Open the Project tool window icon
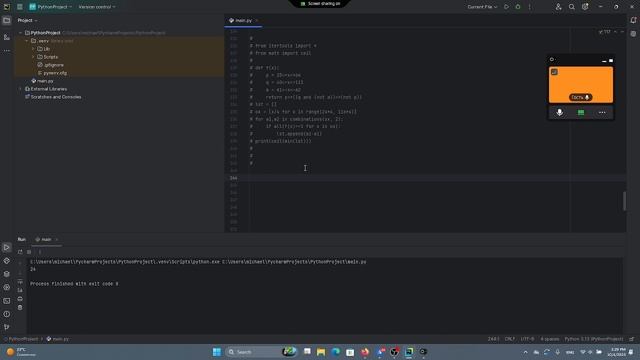This screenshot has width=640, height=360. (7, 20)
